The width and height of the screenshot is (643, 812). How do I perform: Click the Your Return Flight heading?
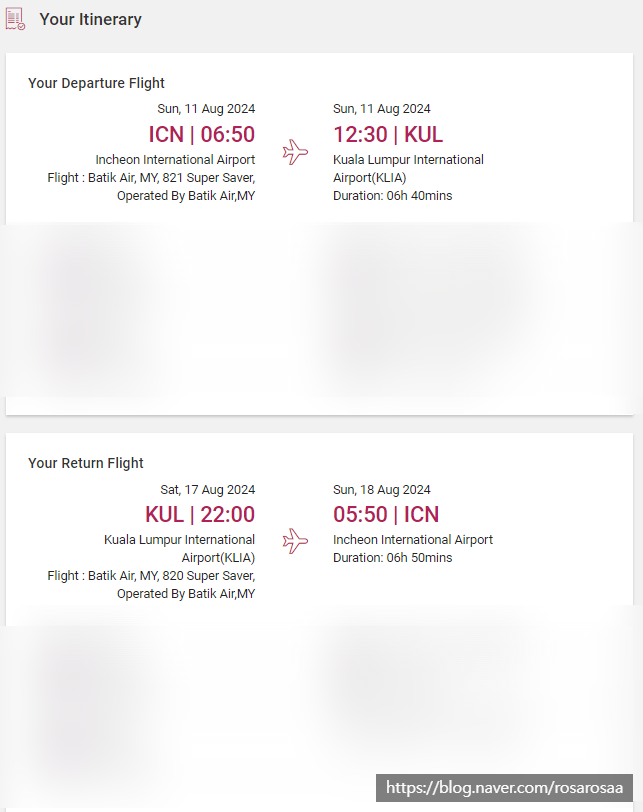(86, 463)
